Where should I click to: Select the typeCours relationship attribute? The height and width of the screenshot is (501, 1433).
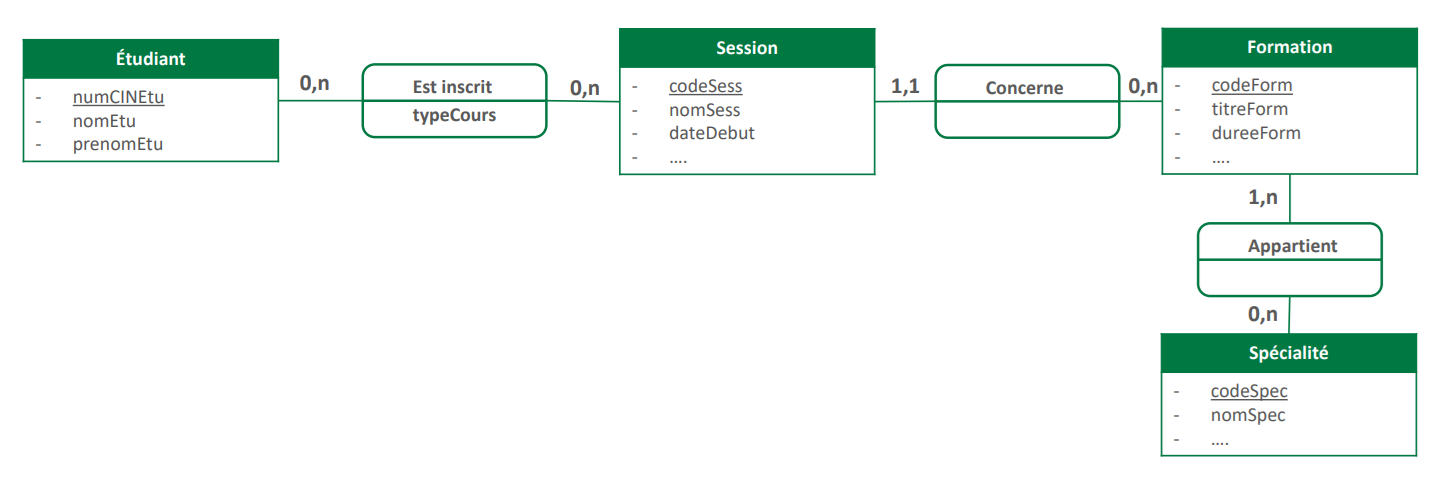[454, 115]
